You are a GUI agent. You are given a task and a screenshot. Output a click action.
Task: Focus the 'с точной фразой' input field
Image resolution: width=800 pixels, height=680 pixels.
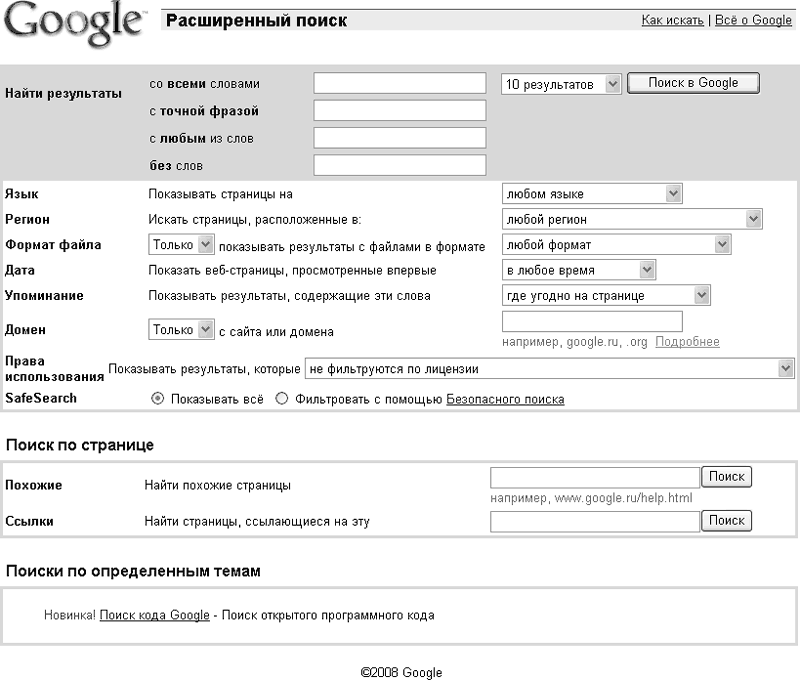[399, 110]
